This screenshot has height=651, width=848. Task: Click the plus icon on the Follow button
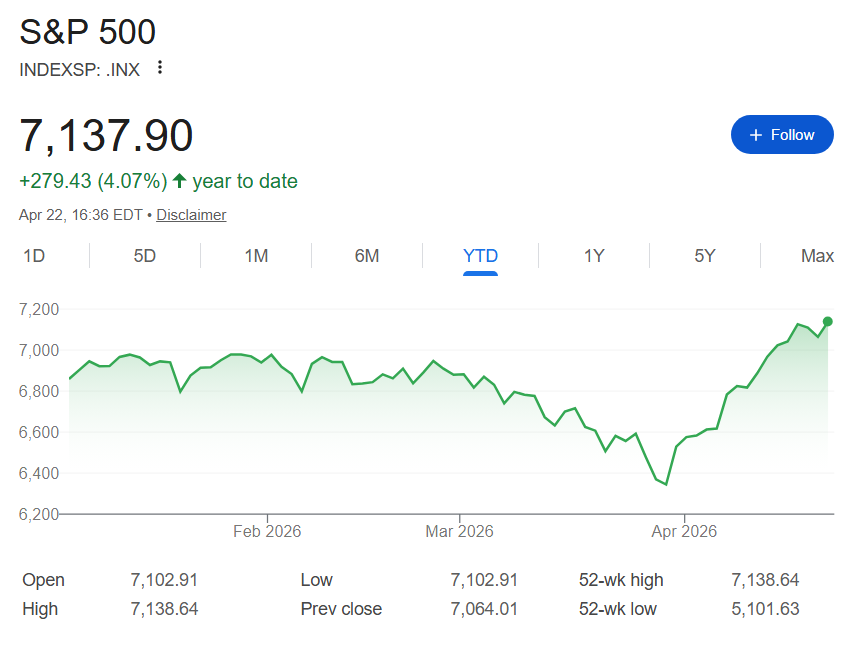(758, 134)
